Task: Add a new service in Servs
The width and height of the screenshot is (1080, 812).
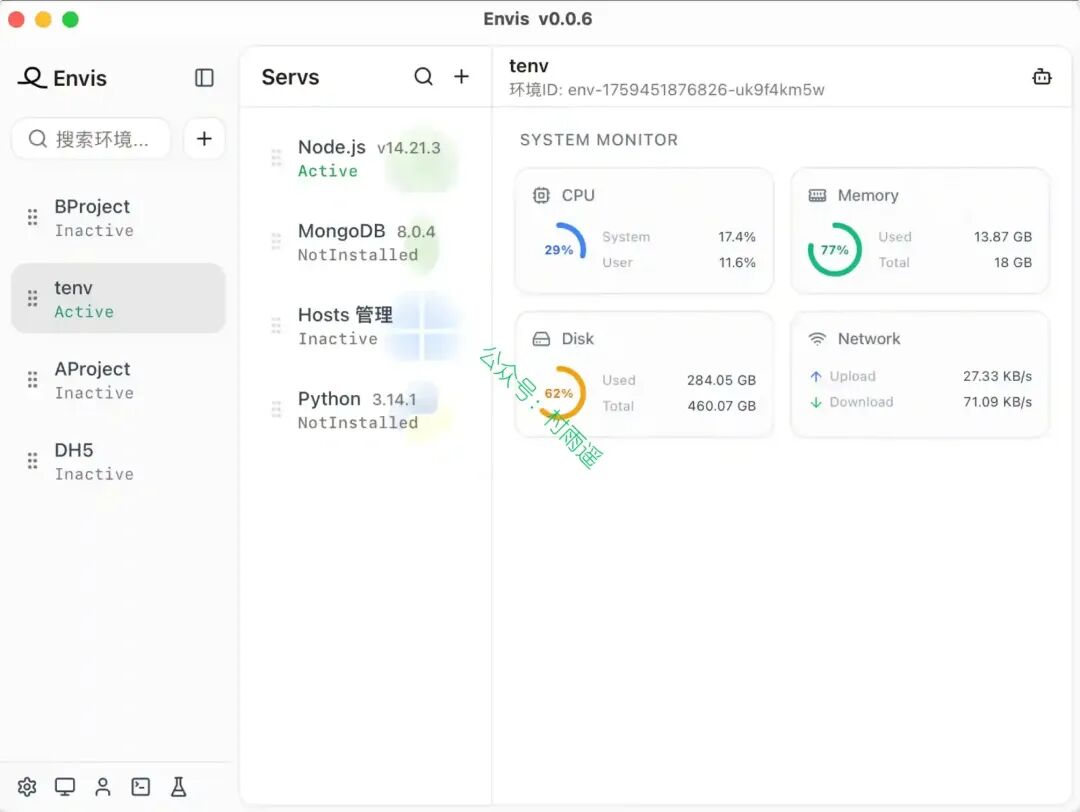Action: tap(461, 76)
